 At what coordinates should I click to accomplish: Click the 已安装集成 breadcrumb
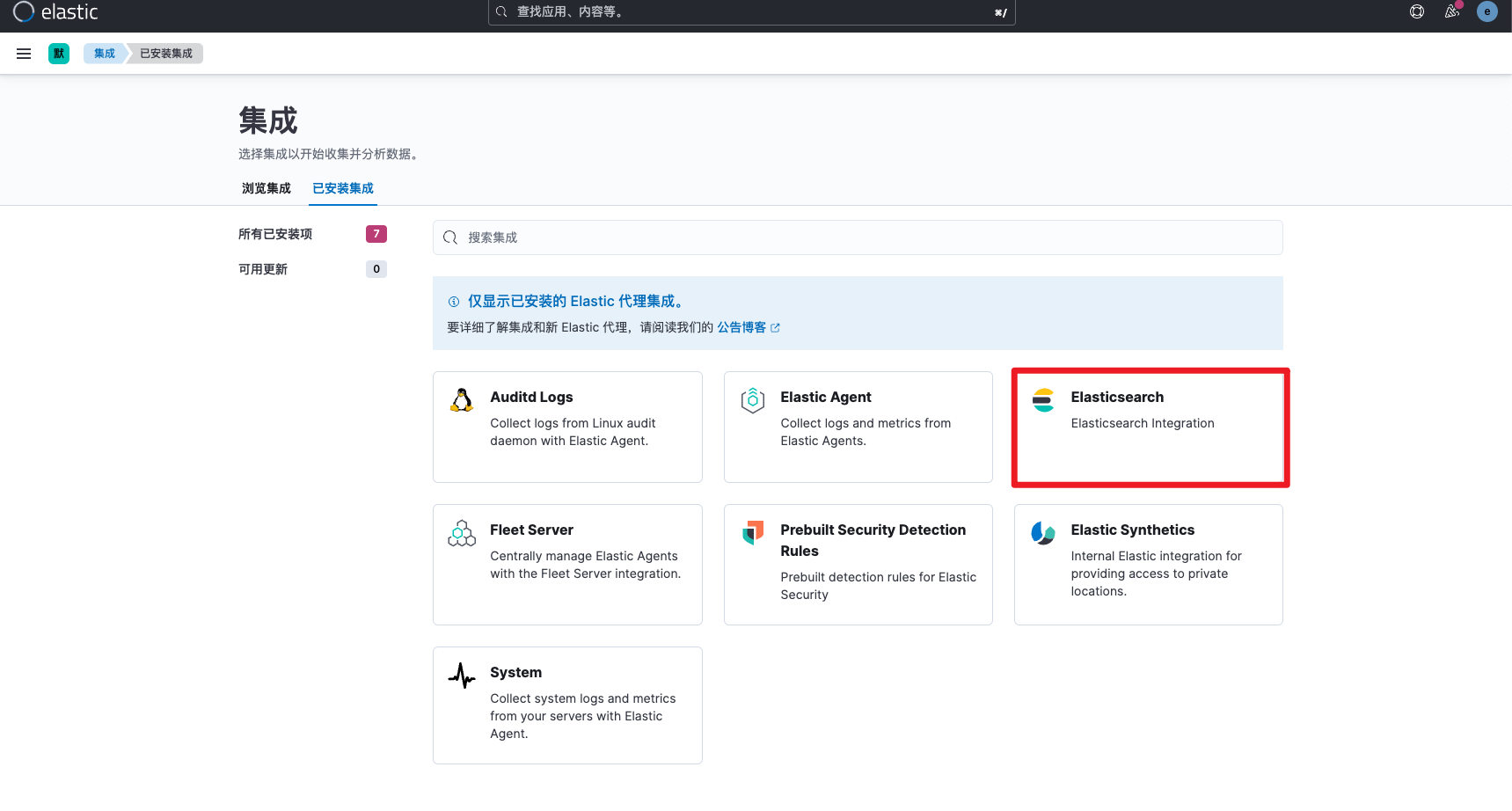166,54
